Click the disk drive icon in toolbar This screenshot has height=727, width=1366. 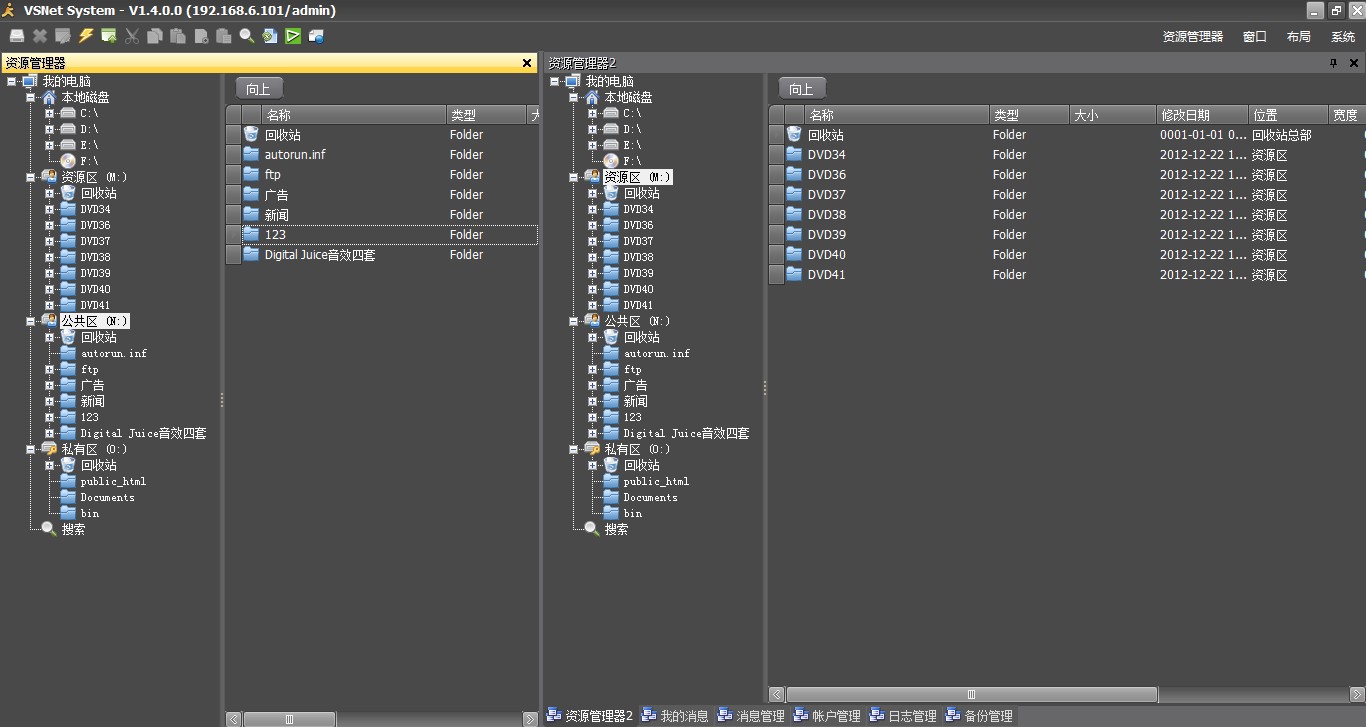pyautogui.click(x=17, y=36)
